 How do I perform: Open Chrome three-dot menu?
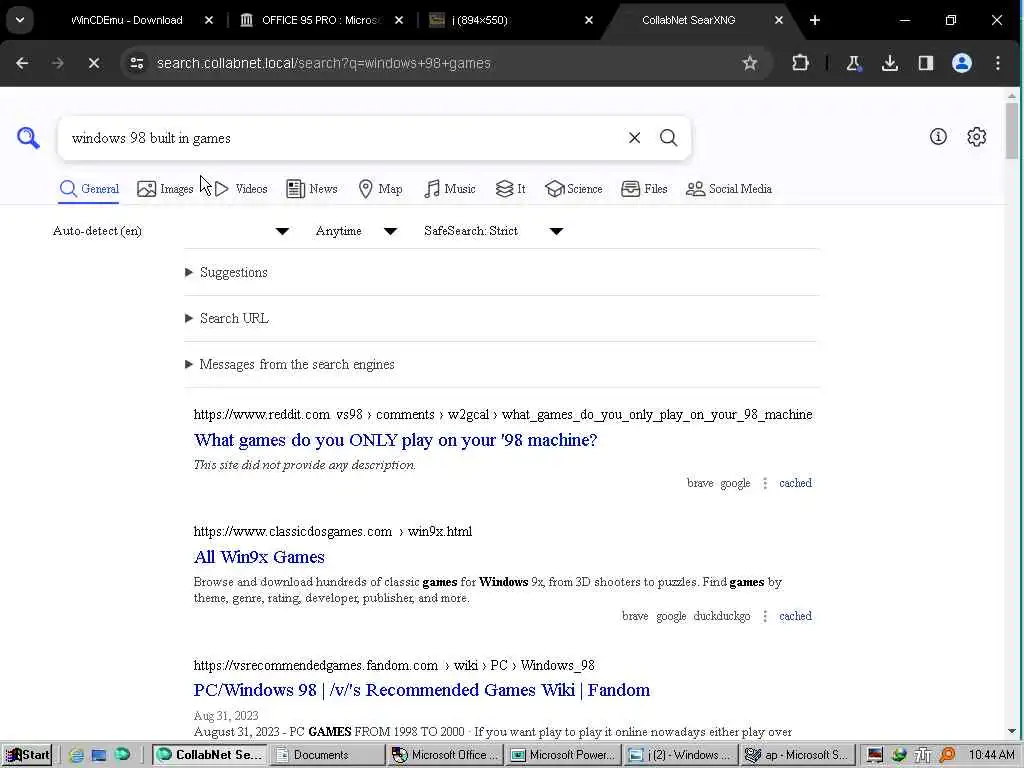click(997, 63)
